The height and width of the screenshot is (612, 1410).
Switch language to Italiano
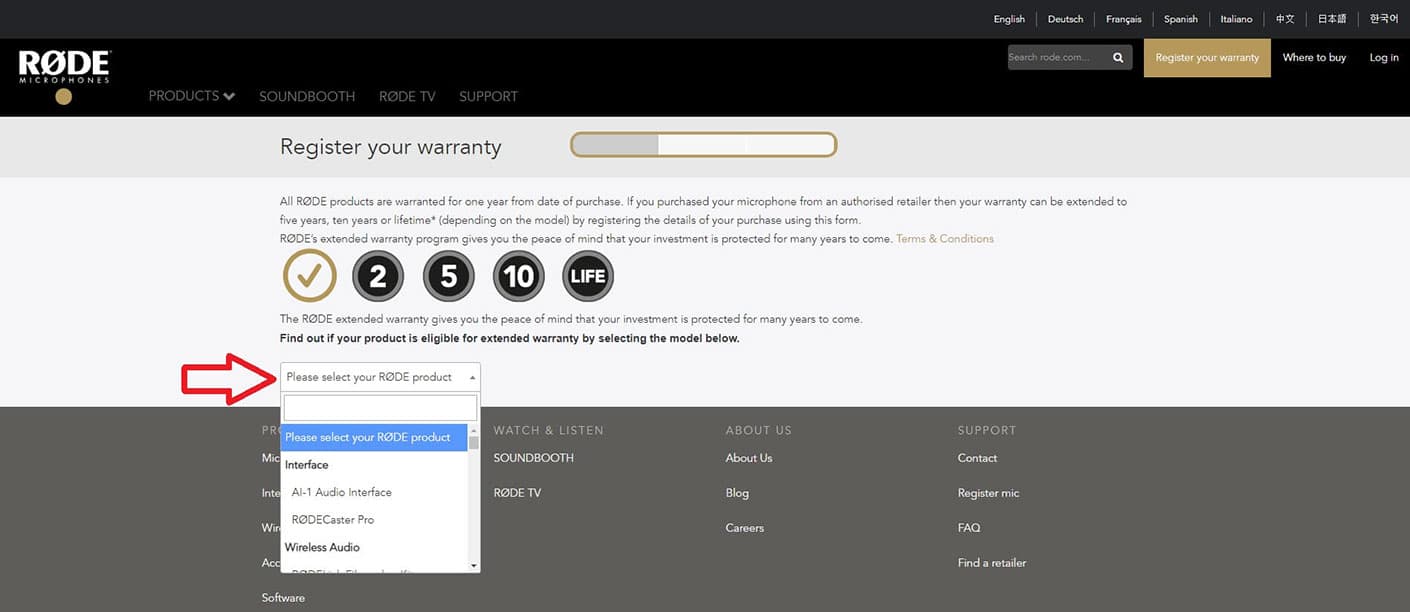[1236, 19]
